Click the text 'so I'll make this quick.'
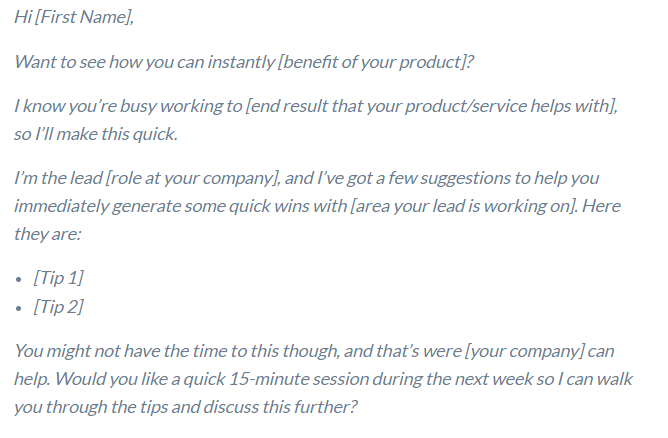The width and height of the screenshot is (668, 438). [x=96, y=134]
